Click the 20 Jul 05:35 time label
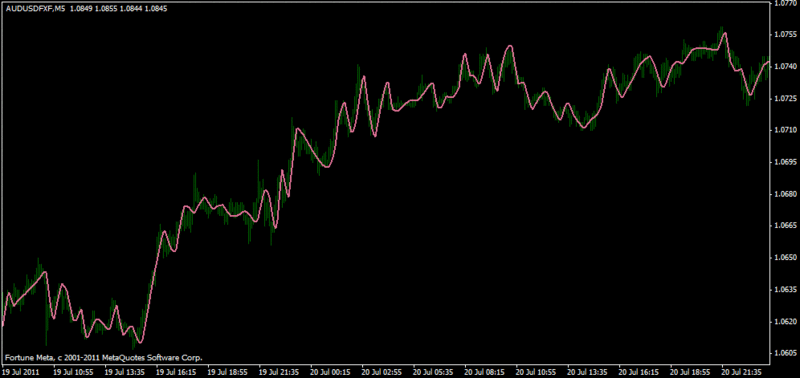800x378 pixels. [x=433, y=372]
